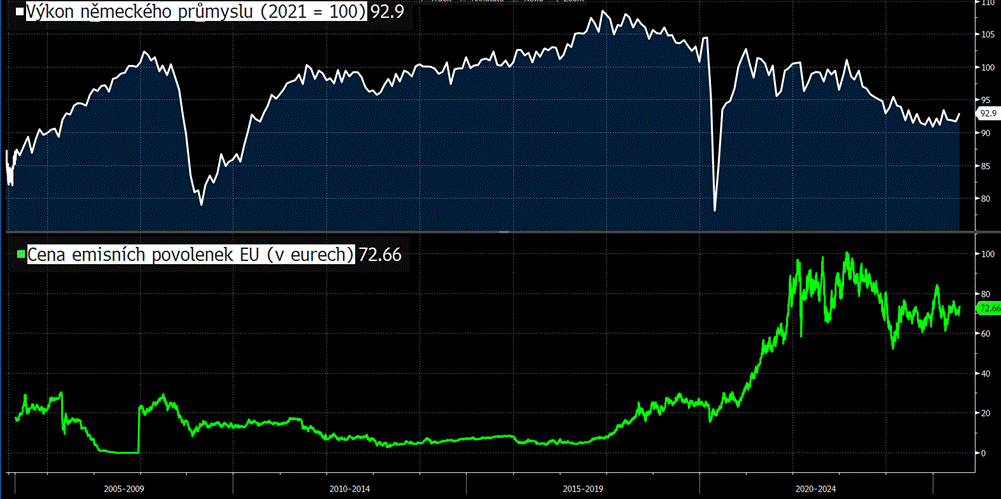Click the 100 label on lower chart axis
This screenshot has height=499, width=1001.
987,254
